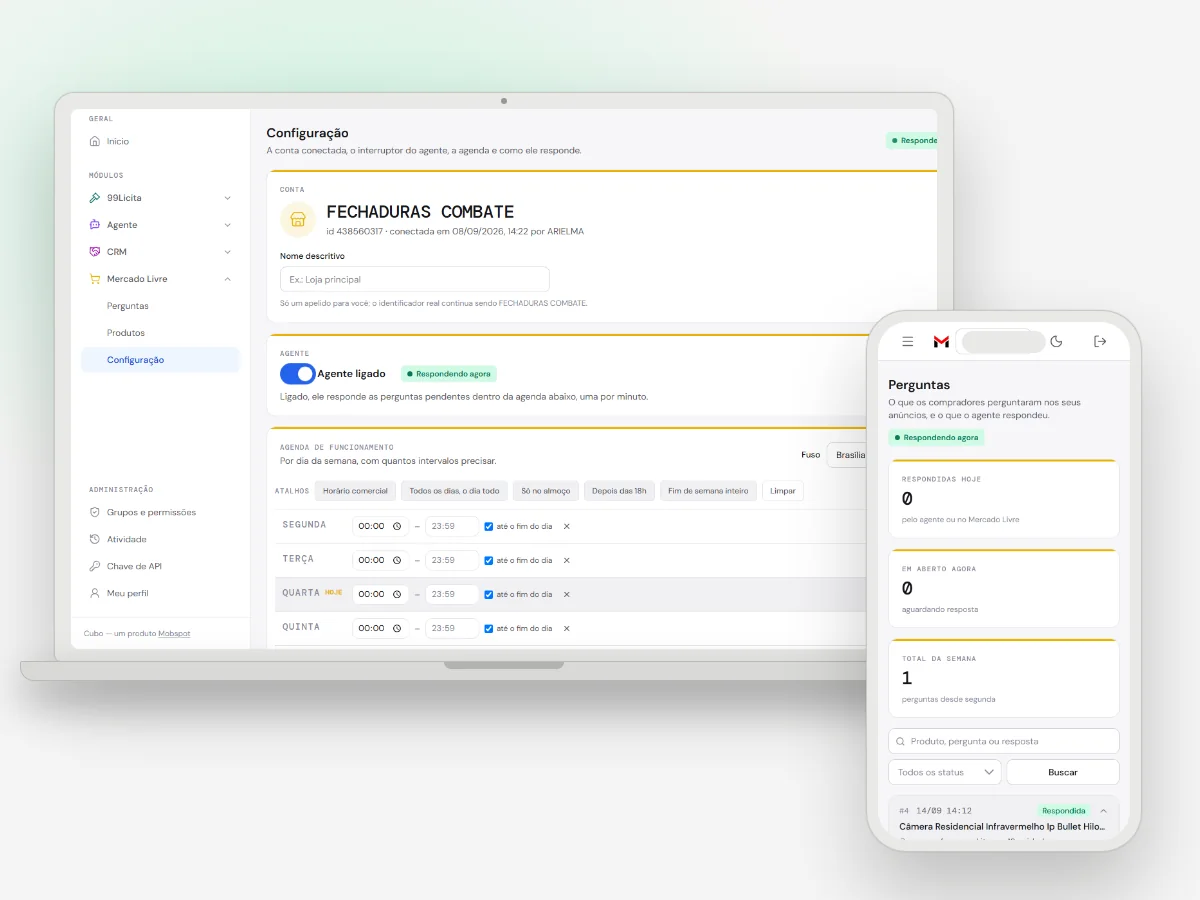Toggle the Agente ligado switch

pyautogui.click(x=297, y=374)
